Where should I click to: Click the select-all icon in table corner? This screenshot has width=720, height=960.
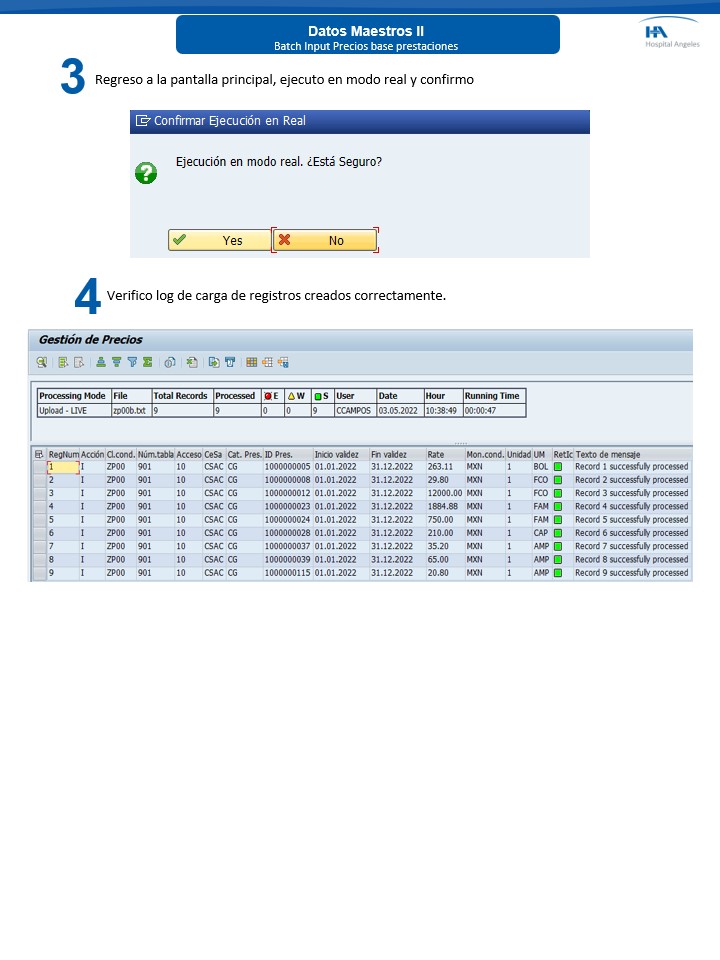pyautogui.click(x=39, y=453)
